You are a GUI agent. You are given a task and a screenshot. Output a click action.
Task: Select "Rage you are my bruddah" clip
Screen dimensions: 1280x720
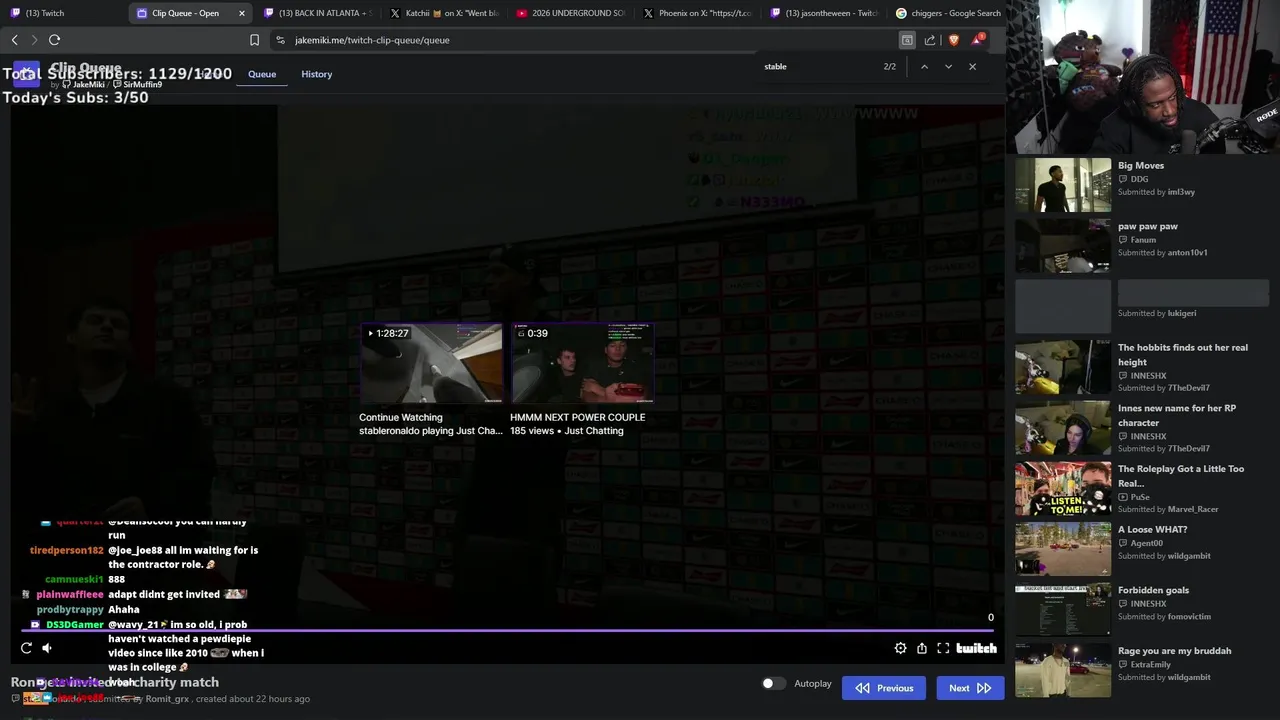tap(1174, 651)
